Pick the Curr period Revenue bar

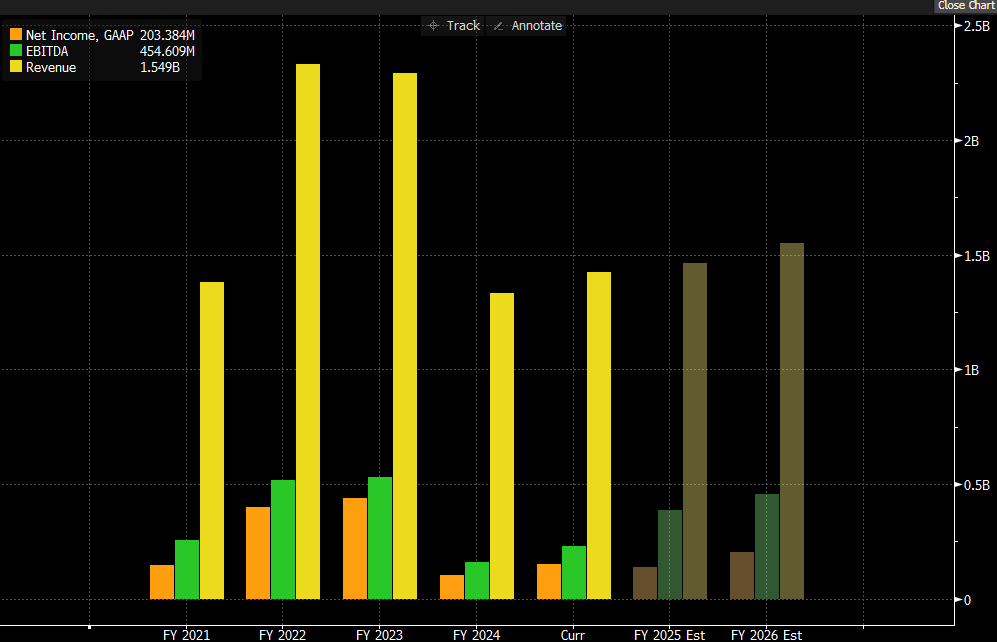599,435
